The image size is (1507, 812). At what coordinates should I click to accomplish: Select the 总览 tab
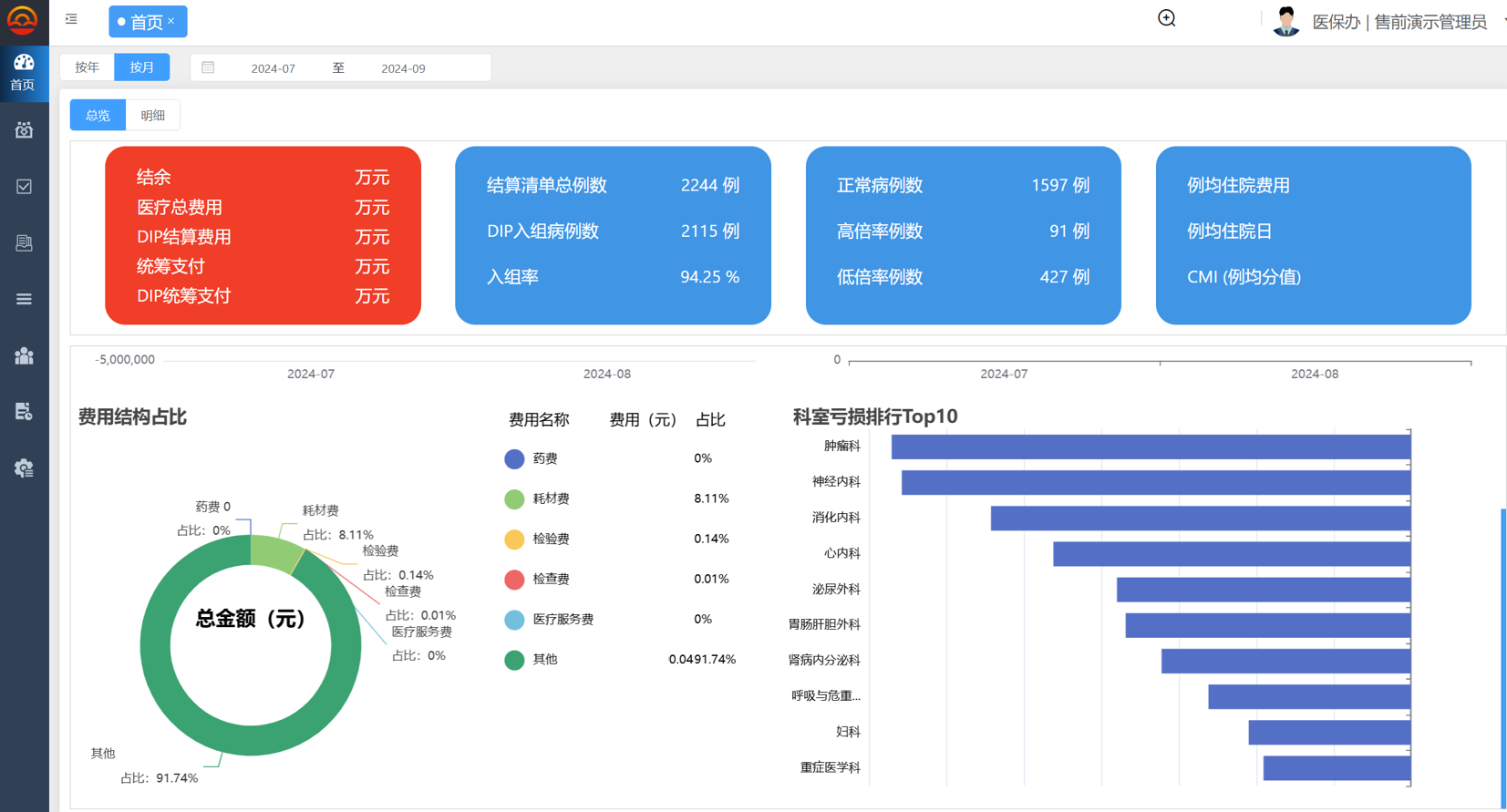click(98, 116)
